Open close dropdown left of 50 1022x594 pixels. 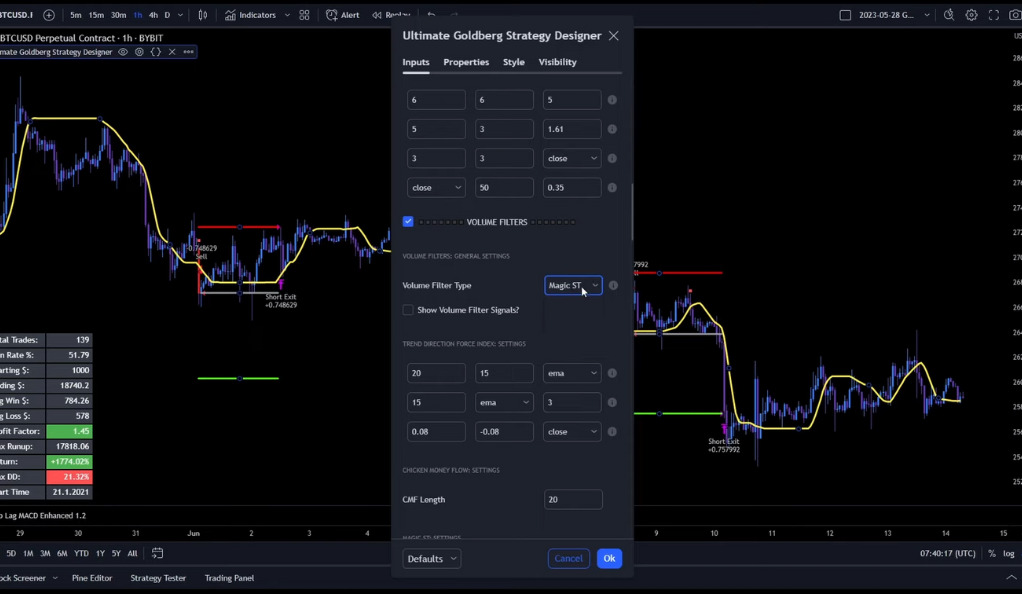click(x=436, y=187)
